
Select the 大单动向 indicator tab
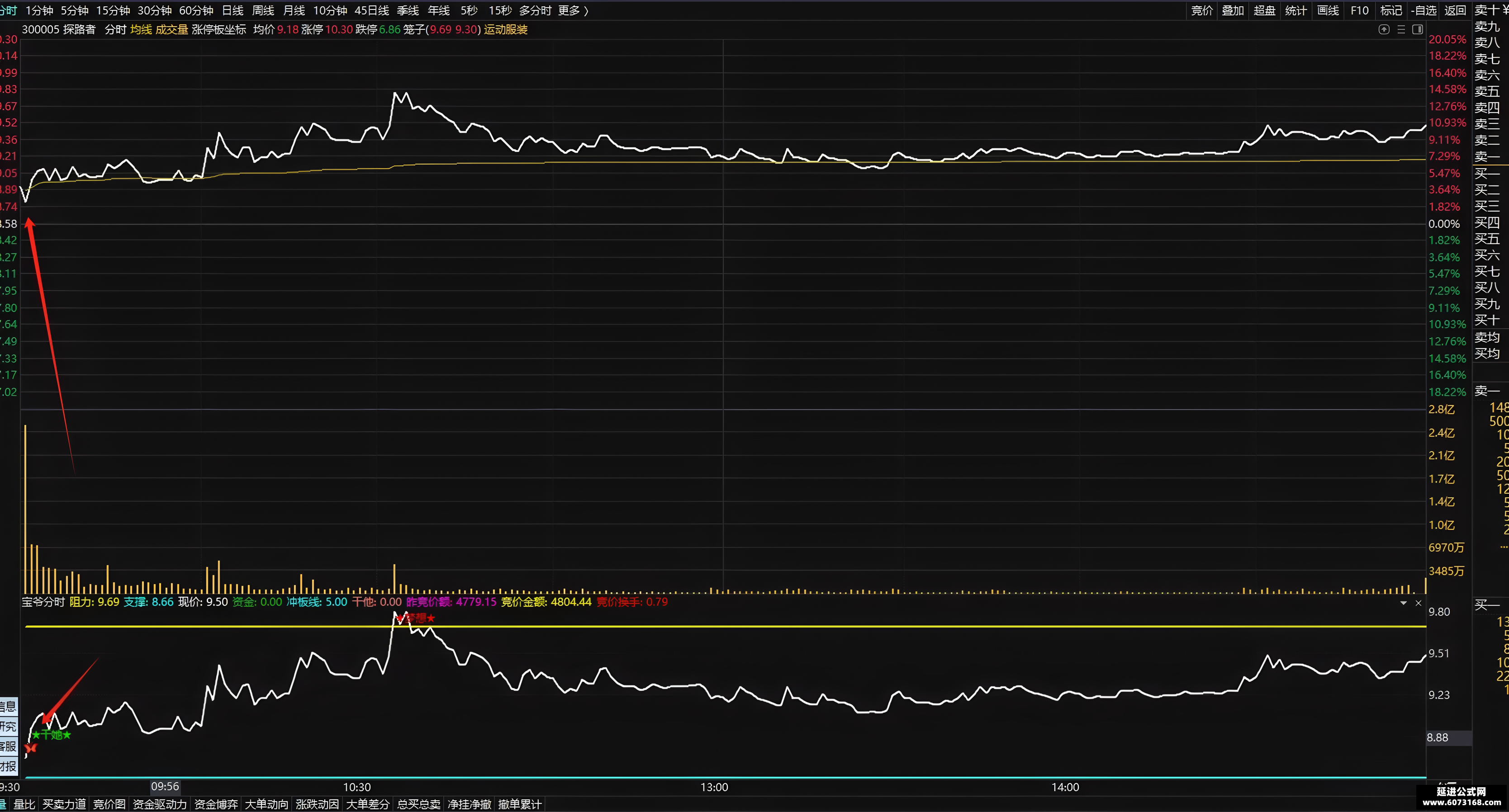[266, 804]
